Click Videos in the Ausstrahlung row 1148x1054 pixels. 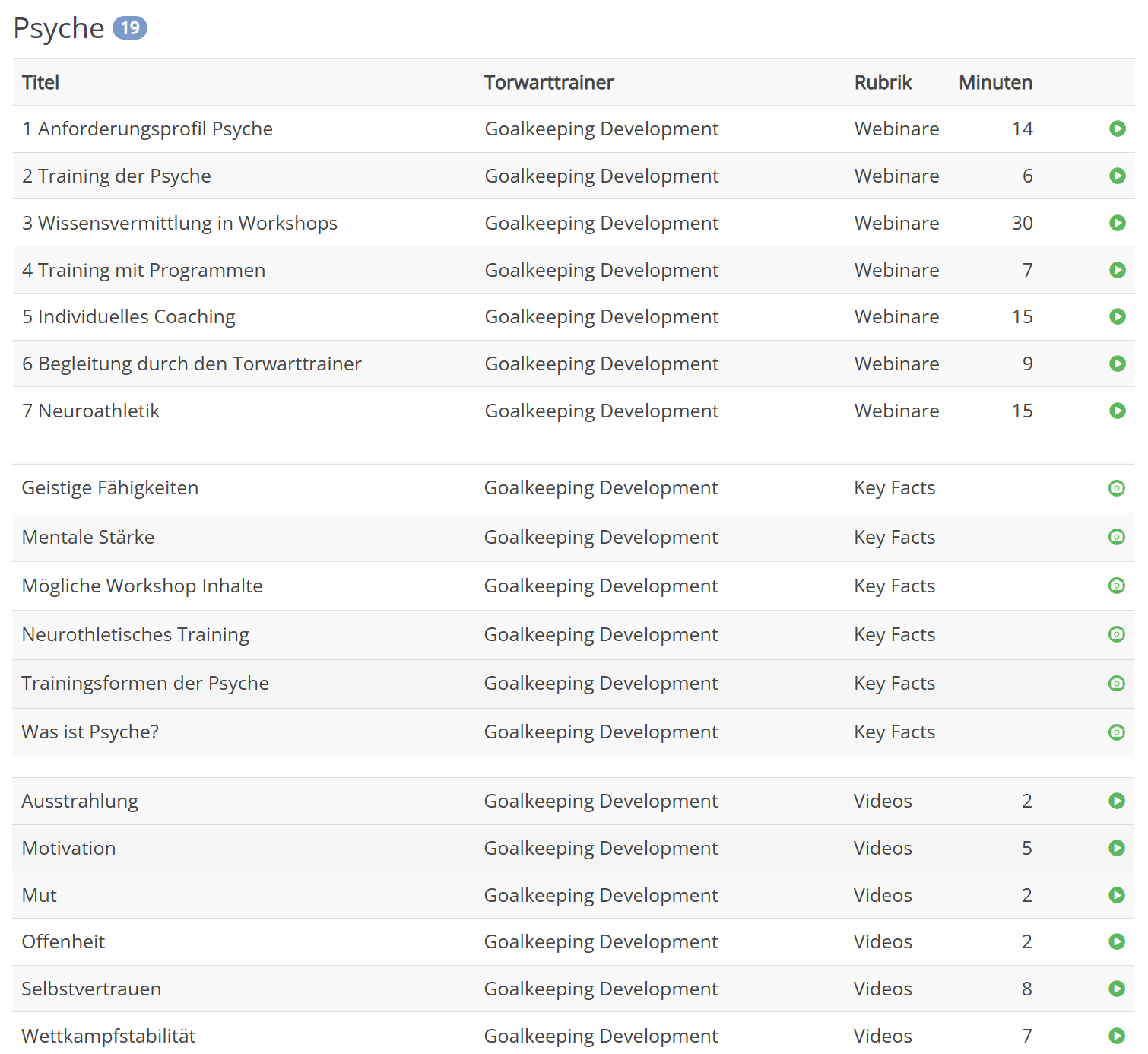pyautogui.click(x=883, y=801)
